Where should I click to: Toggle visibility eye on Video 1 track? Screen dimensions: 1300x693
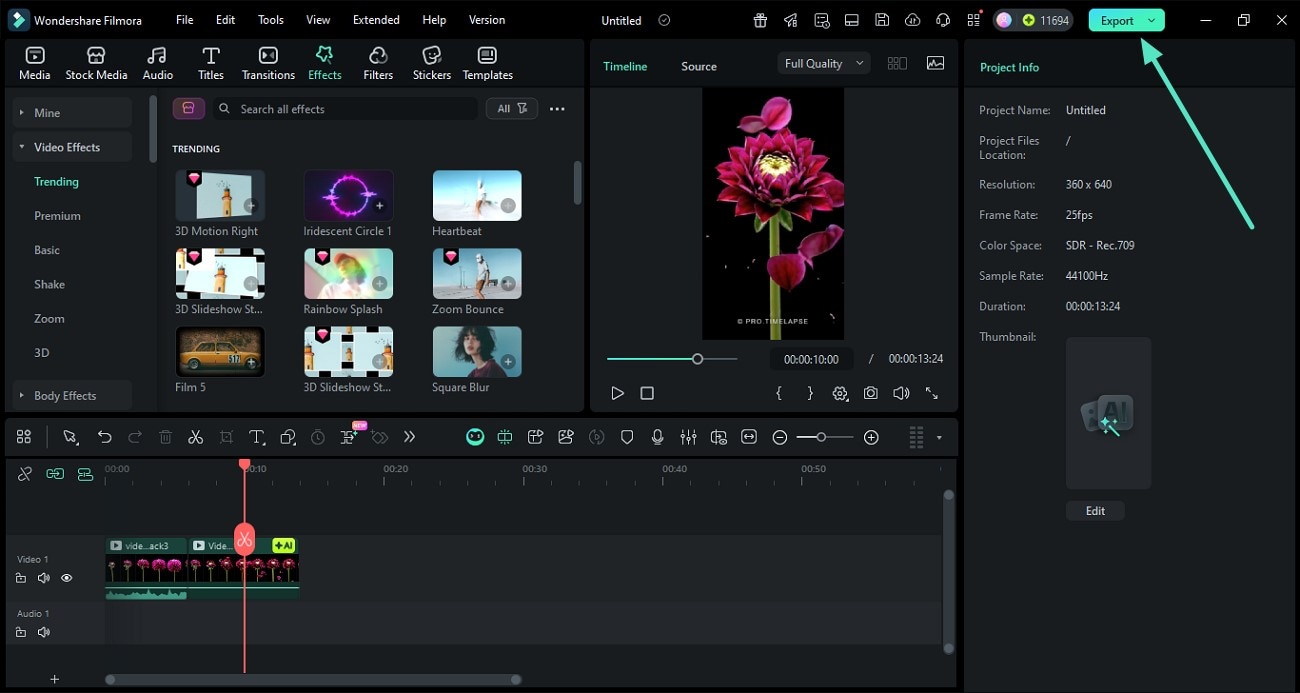pyautogui.click(x=67, y=578)
